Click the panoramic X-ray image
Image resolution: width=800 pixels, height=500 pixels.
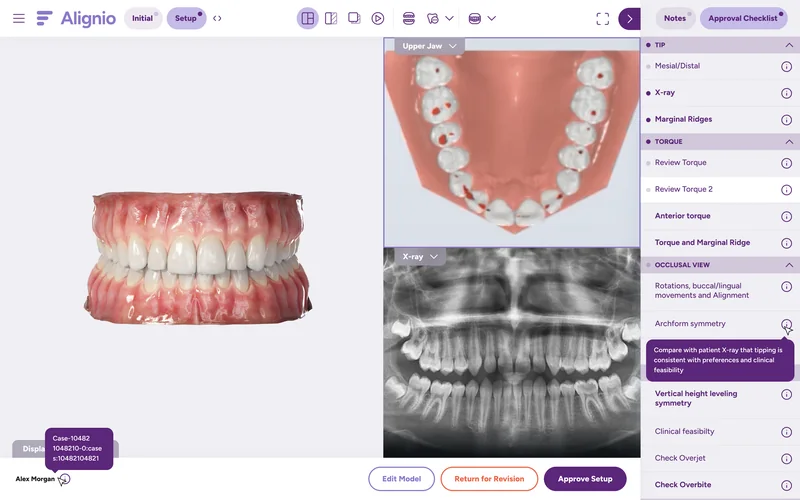click(512, 353)
